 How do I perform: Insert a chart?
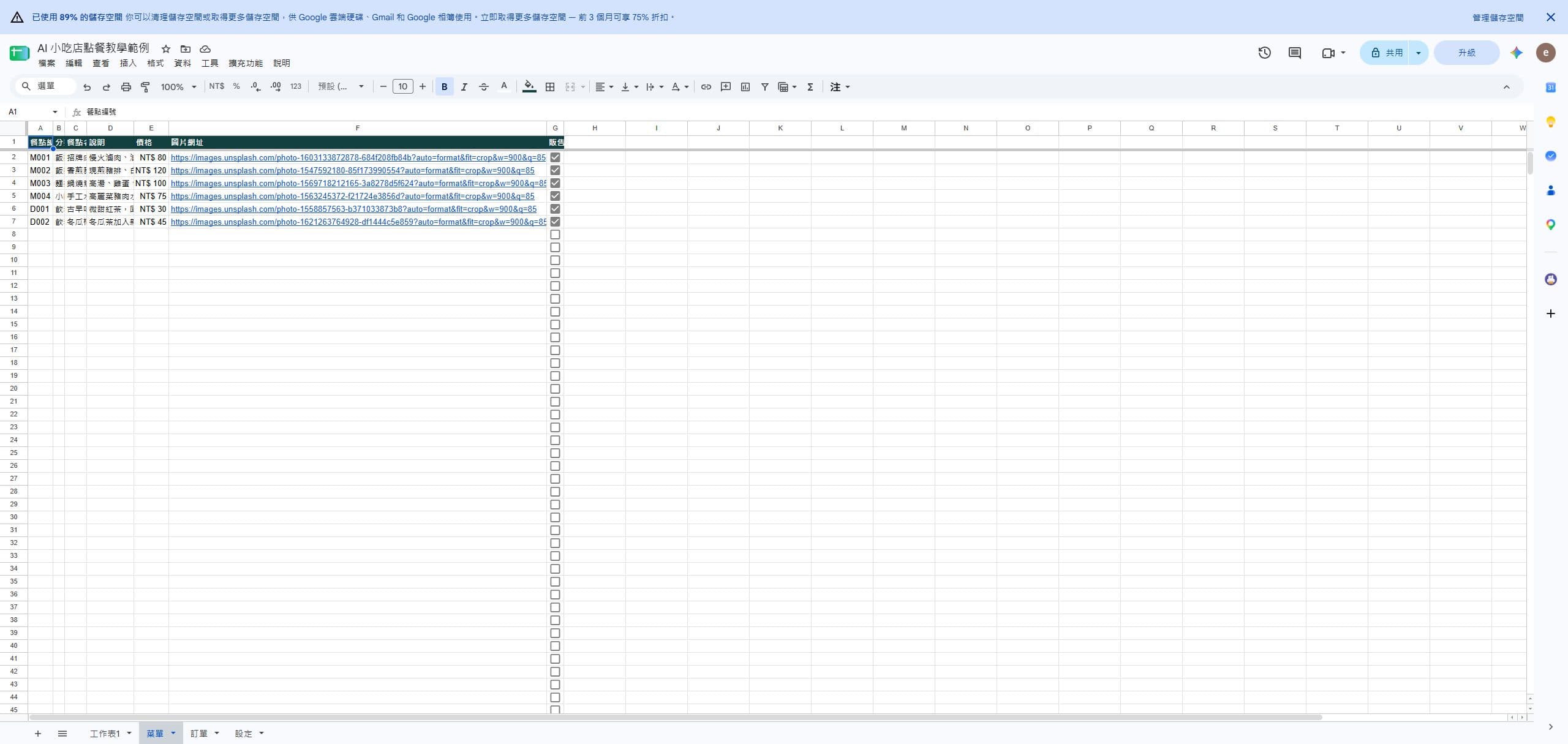click(745, 87)
